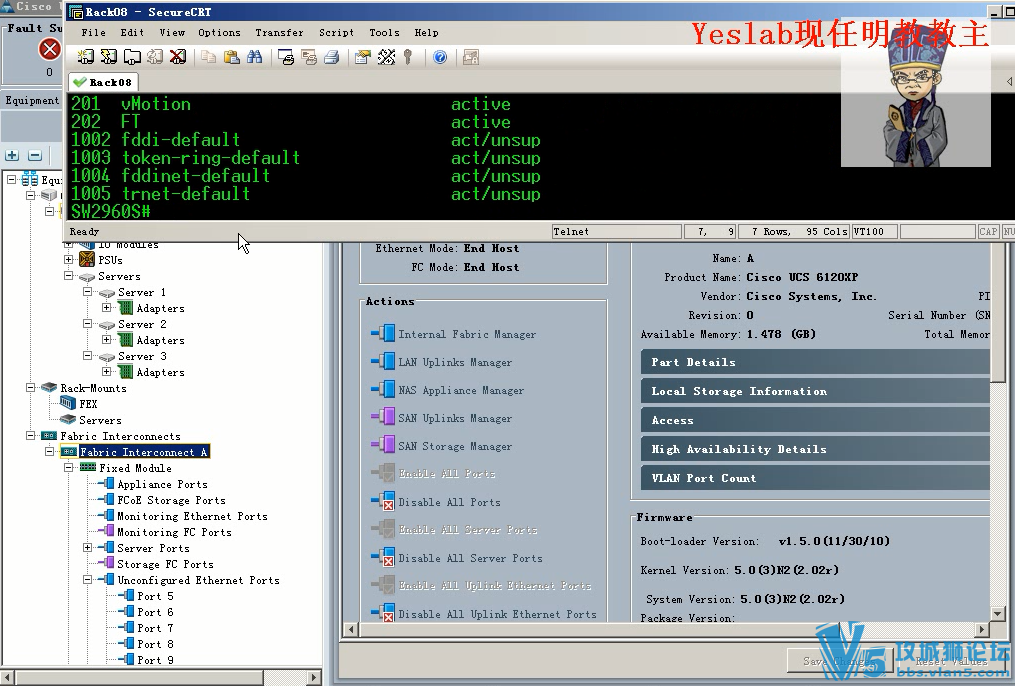Click the Connect in Tab icon
Screen dimensions: 1015x686
[x=132, y=57]
